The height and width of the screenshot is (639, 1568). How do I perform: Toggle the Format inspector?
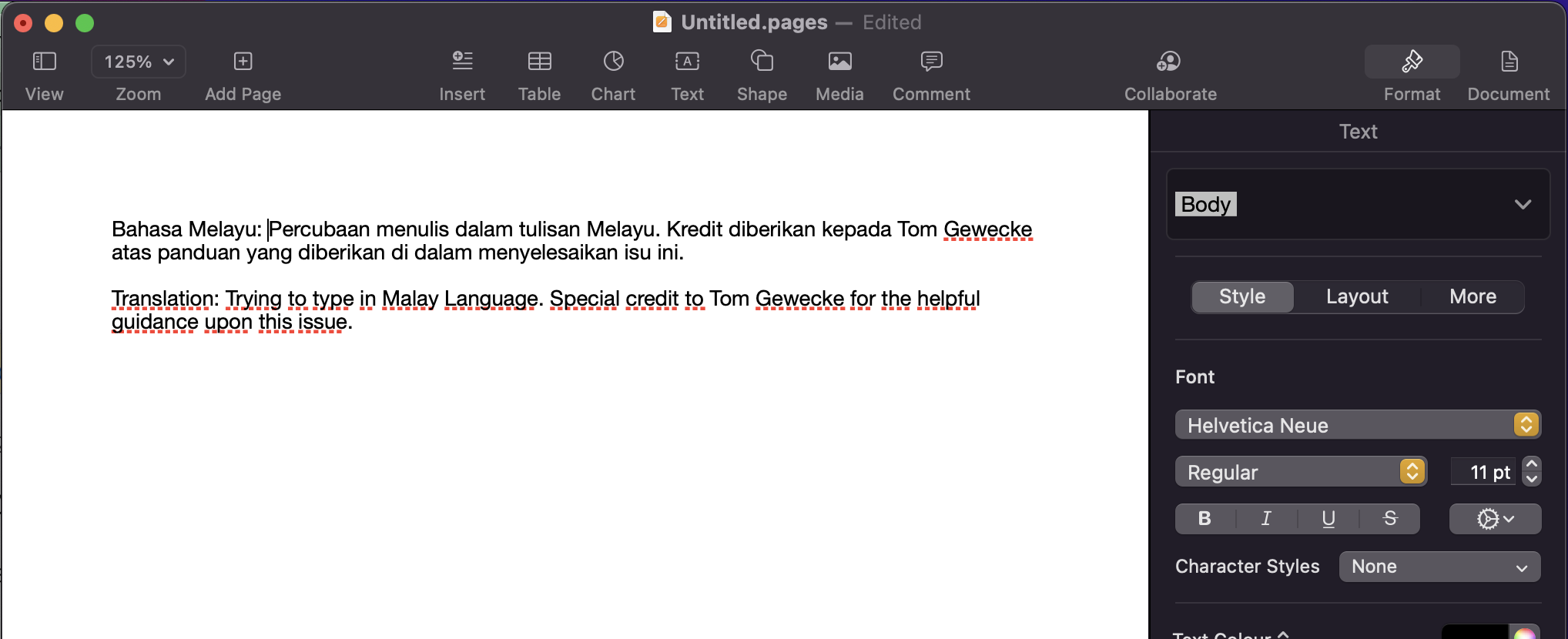coord(1412,62)
